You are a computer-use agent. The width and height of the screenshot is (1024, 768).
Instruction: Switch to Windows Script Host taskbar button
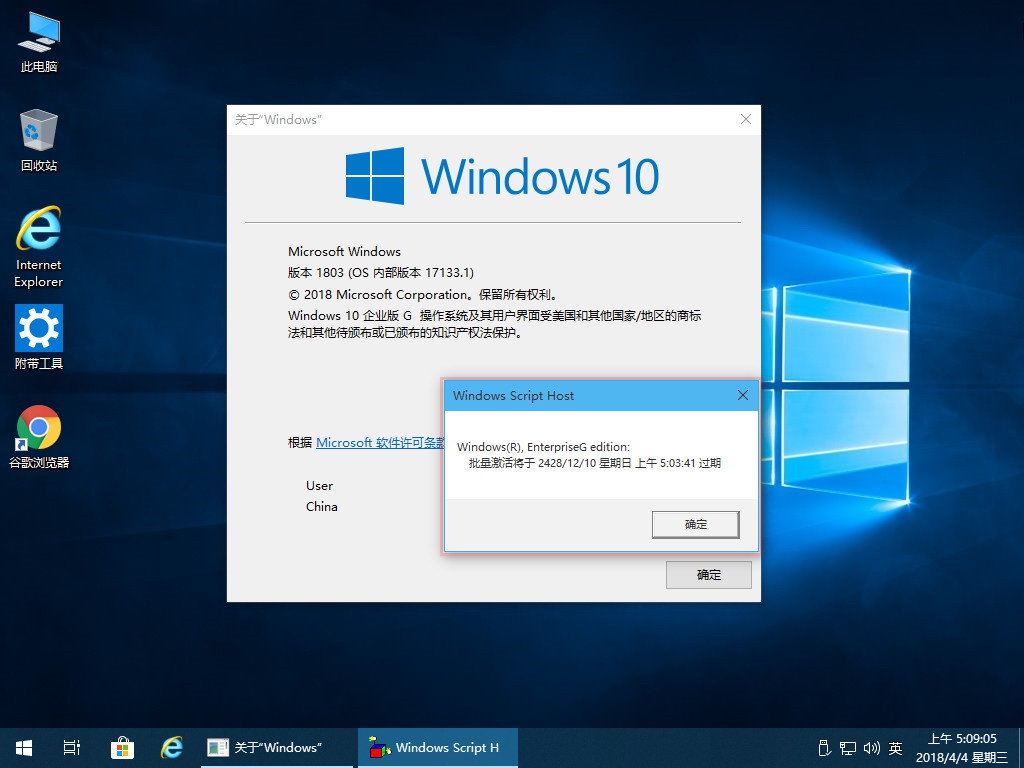(438, 748)
